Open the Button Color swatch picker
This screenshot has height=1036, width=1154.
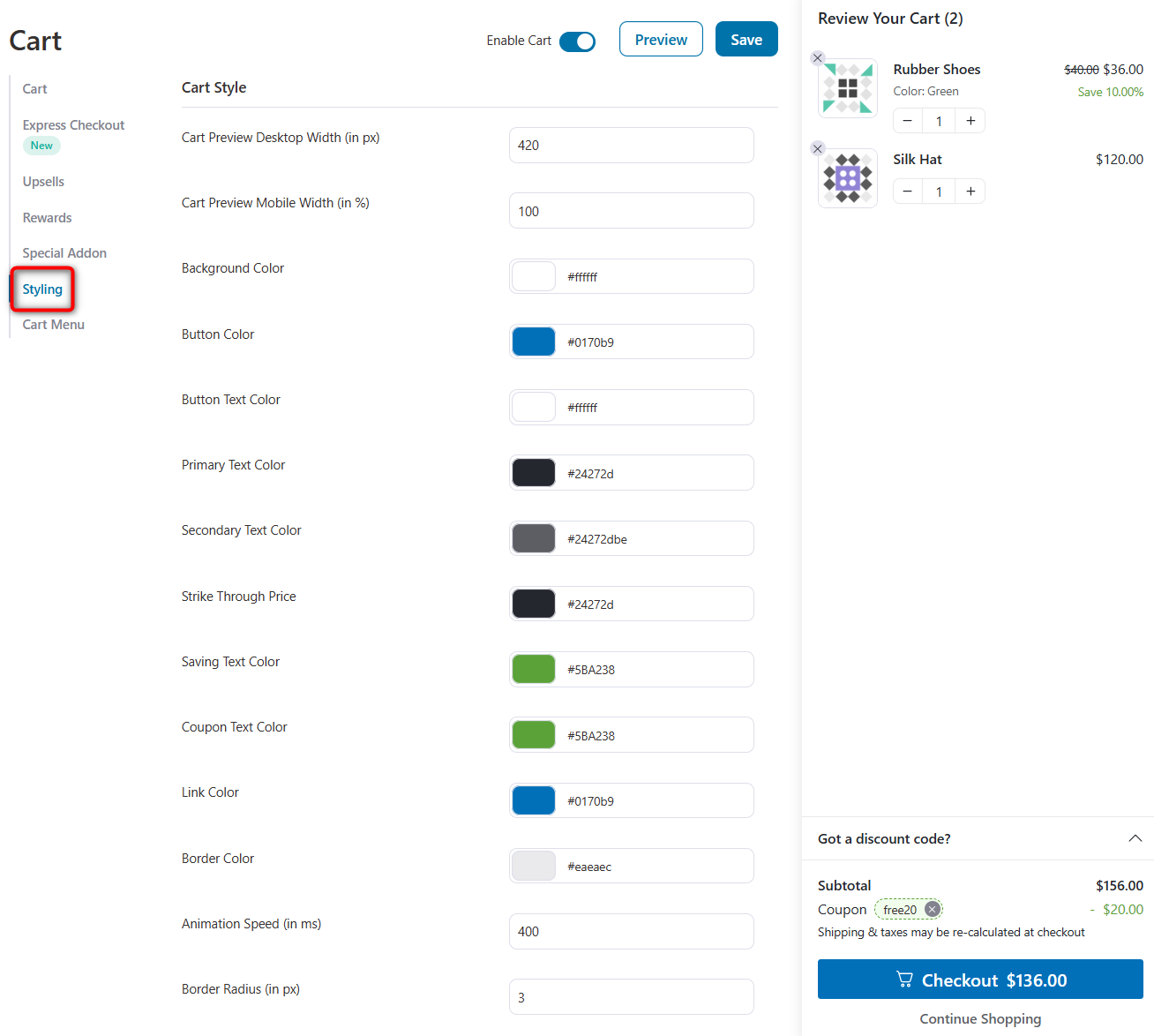tap(534, 342)
